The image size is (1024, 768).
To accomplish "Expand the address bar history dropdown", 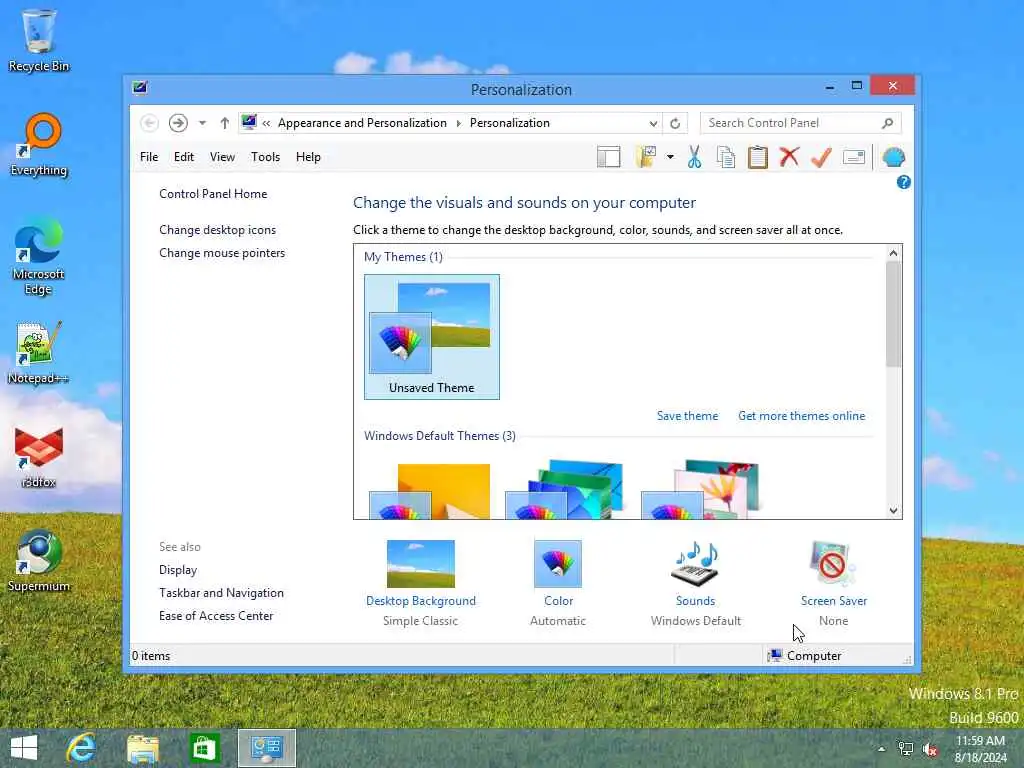I will coord(653,123).
